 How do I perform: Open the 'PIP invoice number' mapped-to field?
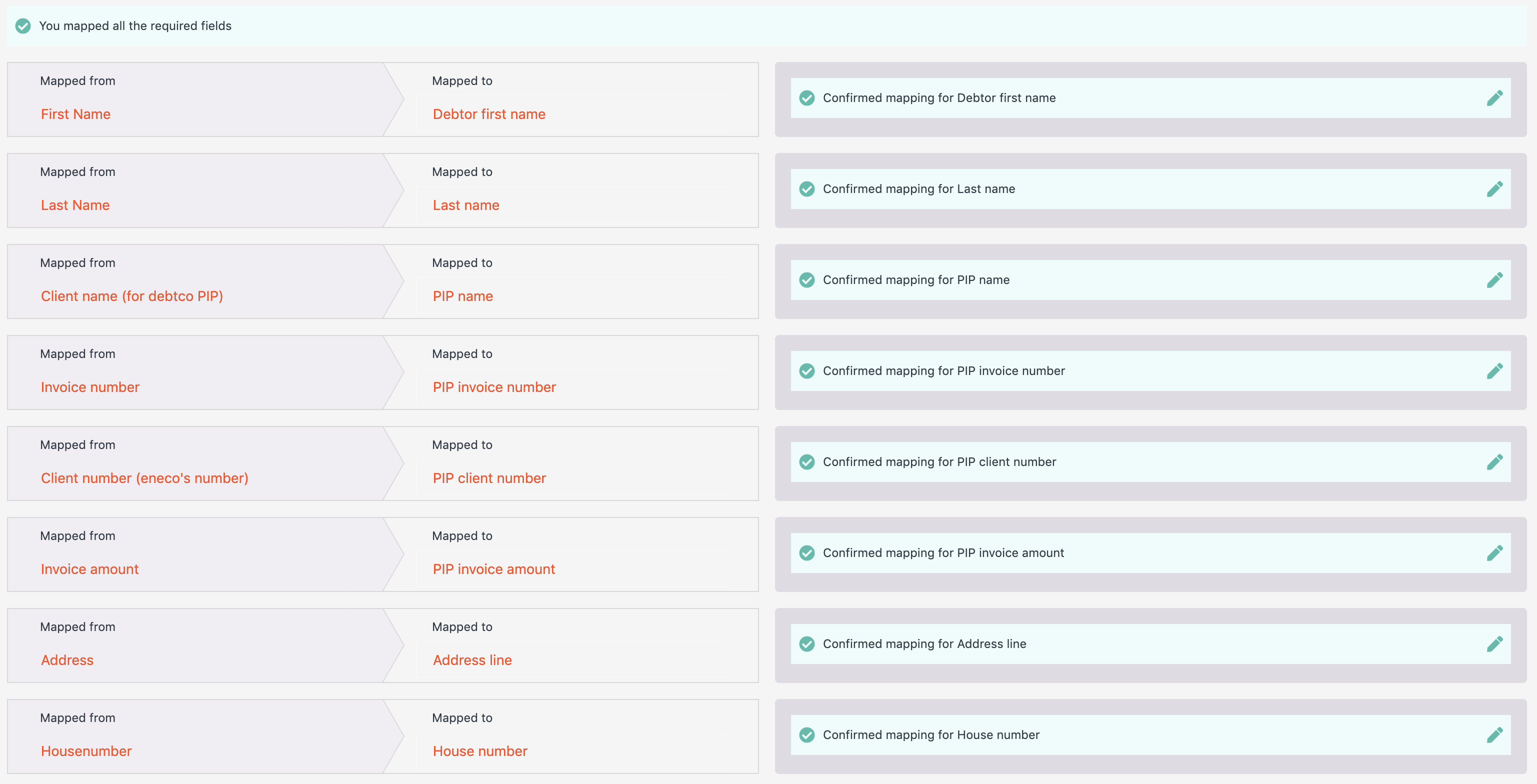(571, 387)
